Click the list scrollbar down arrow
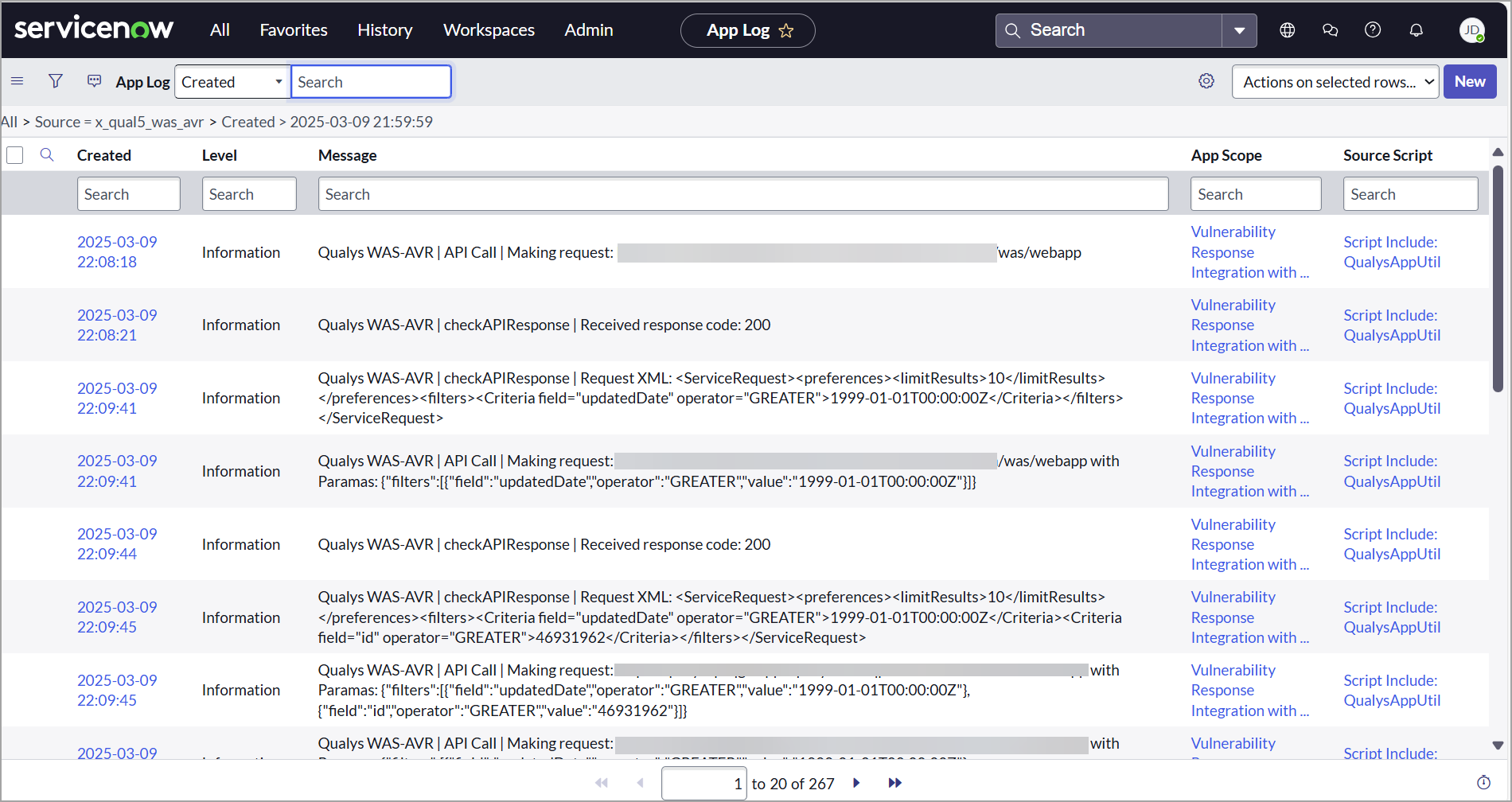The image size is (1512, 802). click(1498, 746)
